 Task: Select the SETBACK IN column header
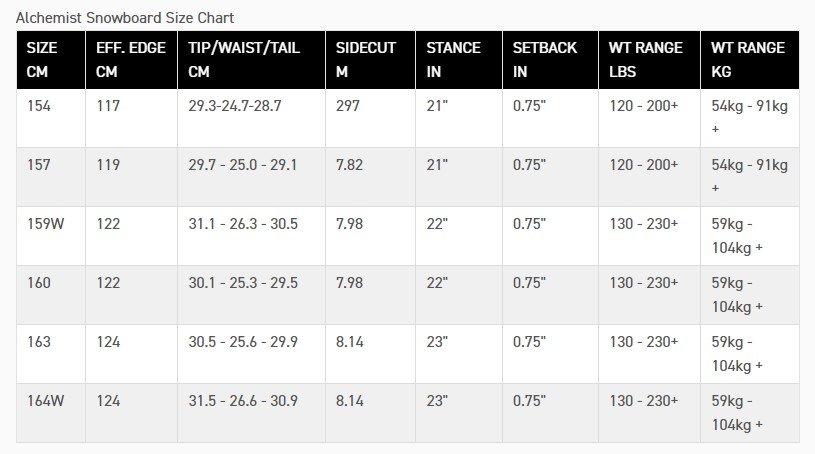(x=550, y=60)
